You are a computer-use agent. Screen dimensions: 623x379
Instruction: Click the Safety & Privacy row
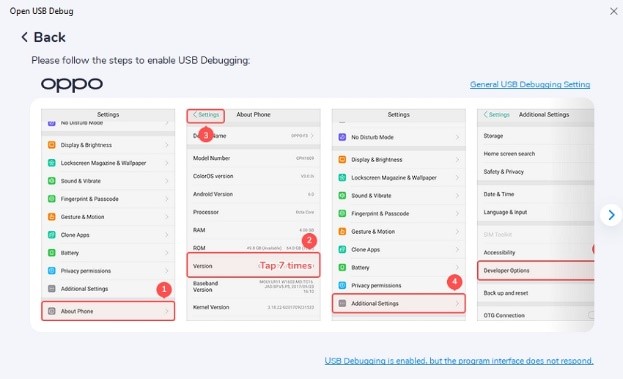tap(536, 172)
